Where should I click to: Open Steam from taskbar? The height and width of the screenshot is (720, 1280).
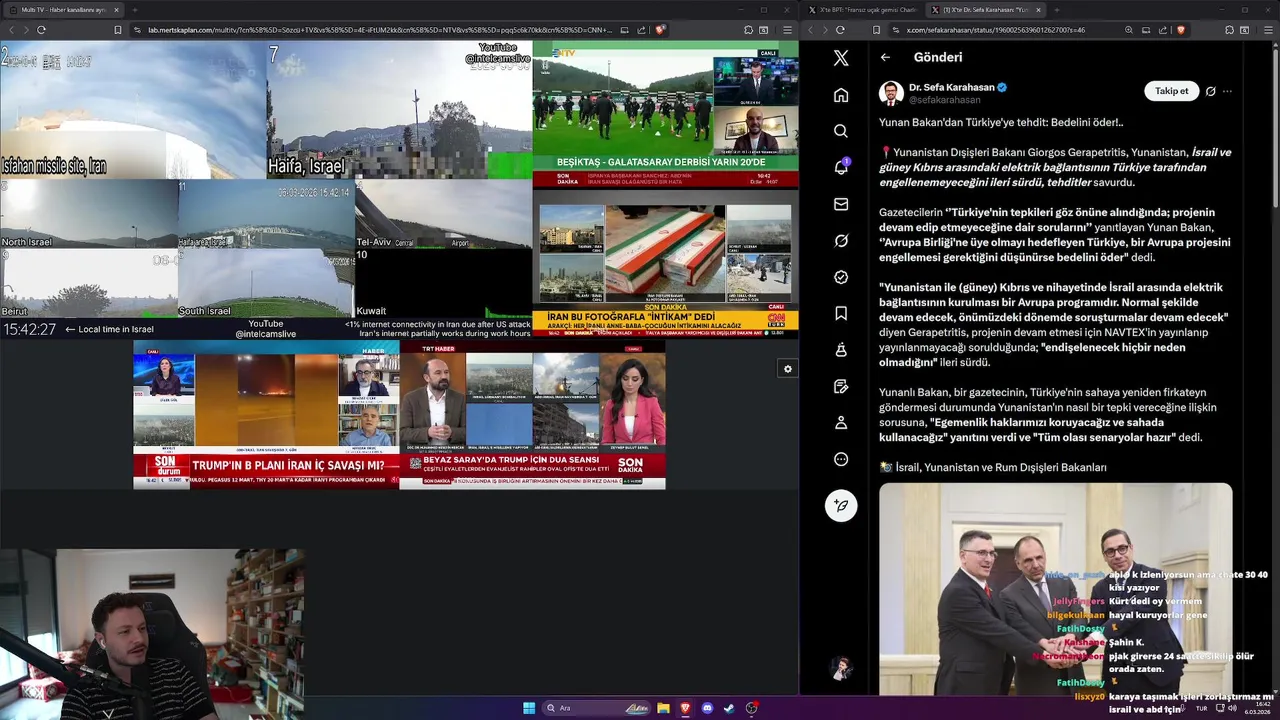pyautogui.click(x=729, y=708)
